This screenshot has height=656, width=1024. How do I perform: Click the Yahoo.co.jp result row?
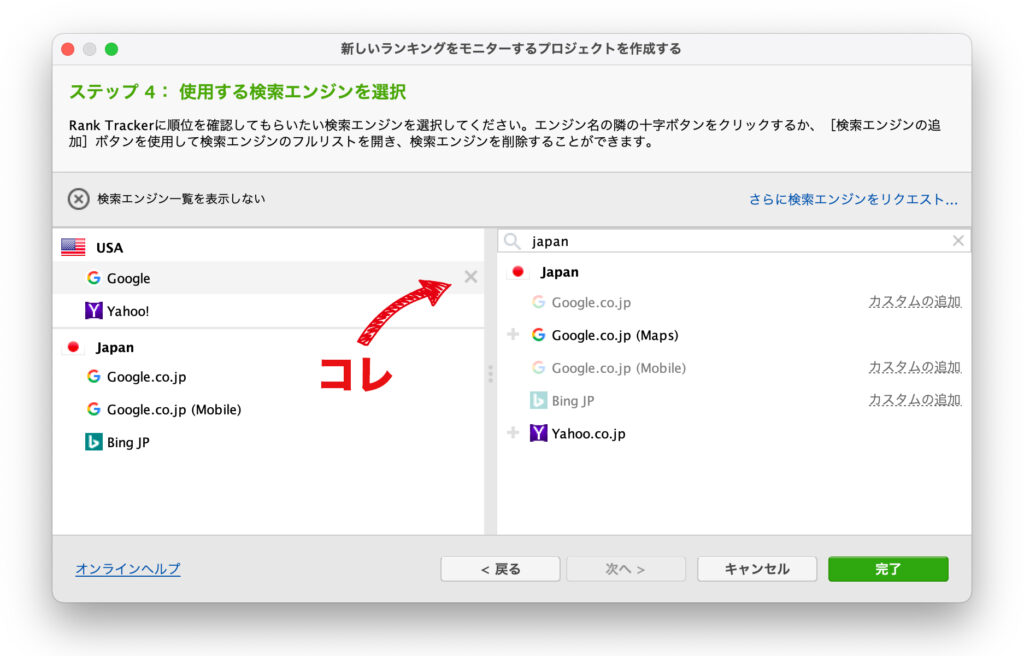[734, 433]
